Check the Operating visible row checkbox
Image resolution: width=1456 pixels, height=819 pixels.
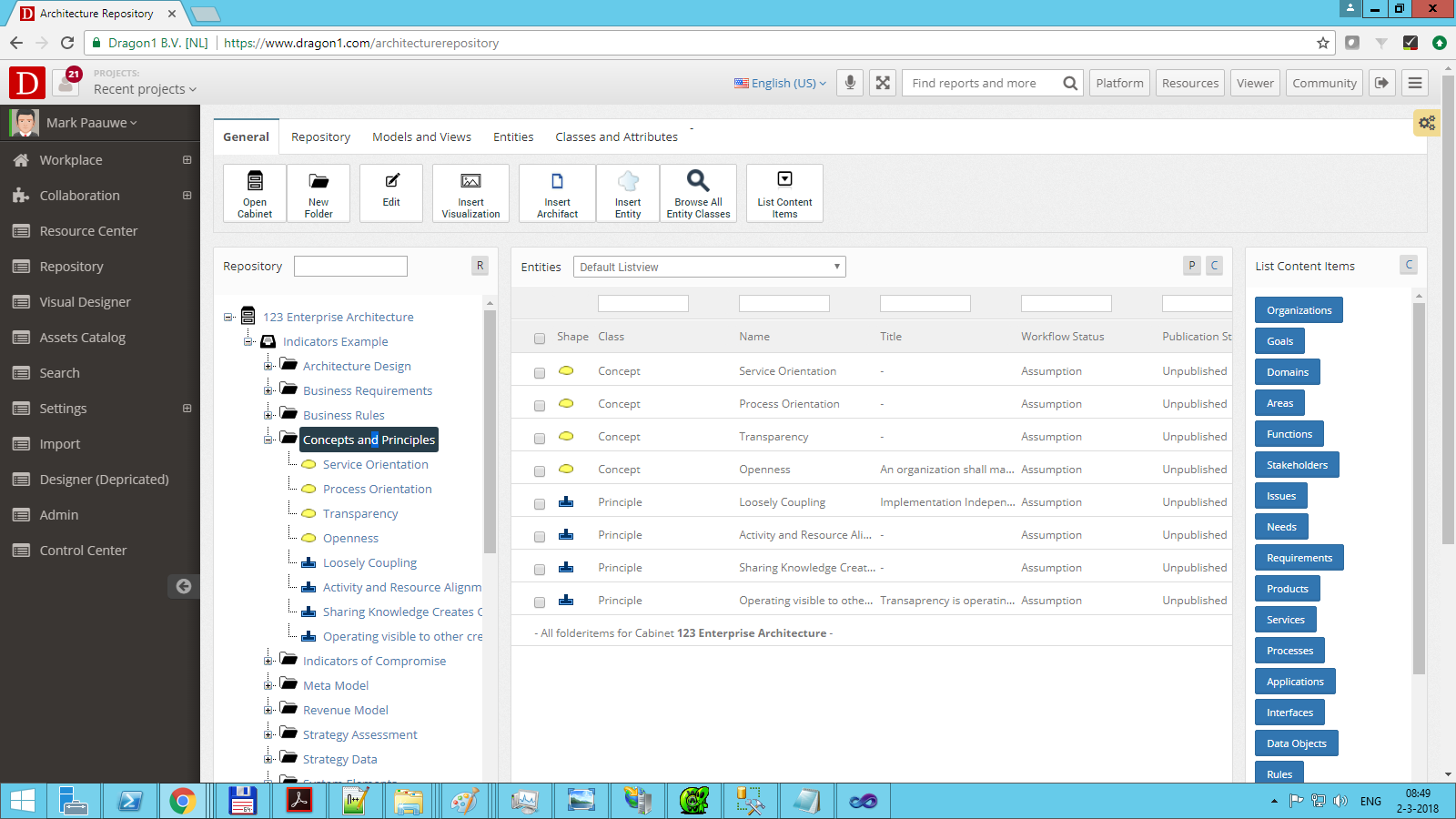pos(540,602)
